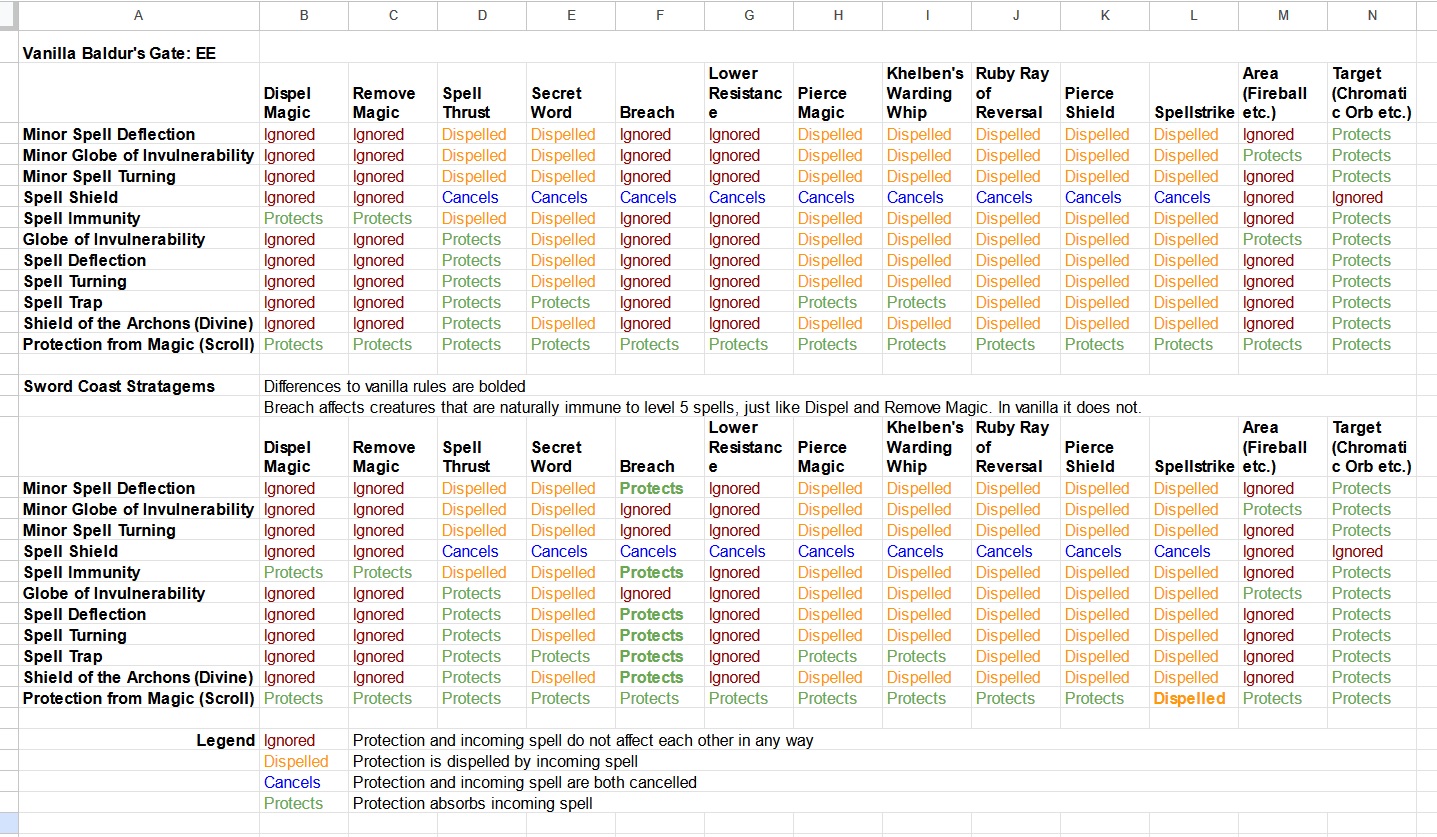
Task: Select column F header
Action: tap(660, 15)
